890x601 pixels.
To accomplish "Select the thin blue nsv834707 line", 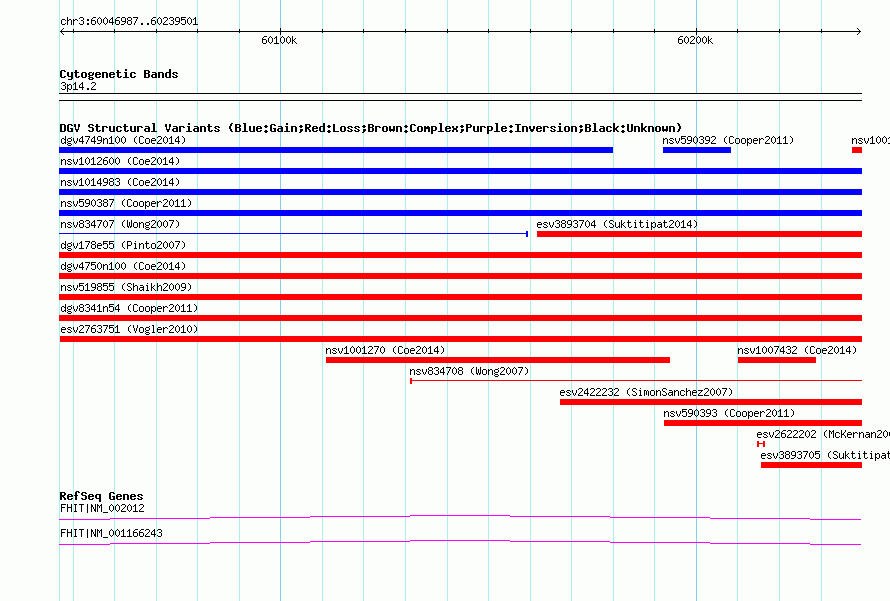I will point(293,234).
